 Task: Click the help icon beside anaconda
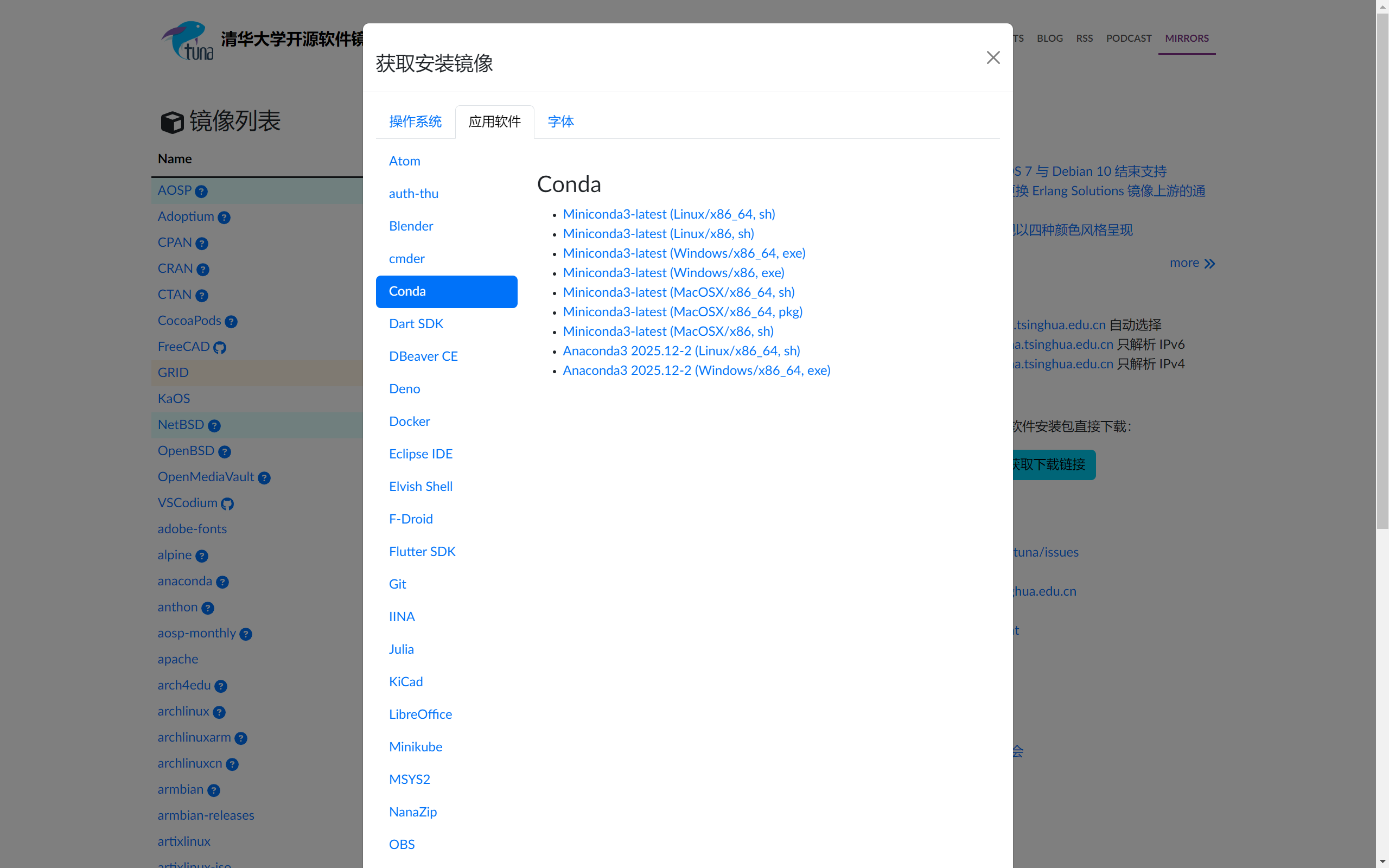pyautogui.click(x=222, y=582)
